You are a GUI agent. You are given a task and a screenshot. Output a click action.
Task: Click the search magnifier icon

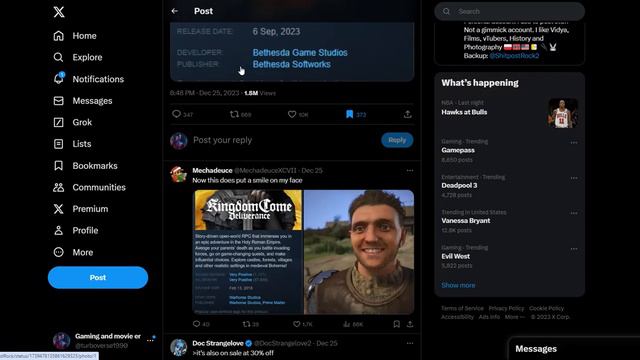coord(447,11)
